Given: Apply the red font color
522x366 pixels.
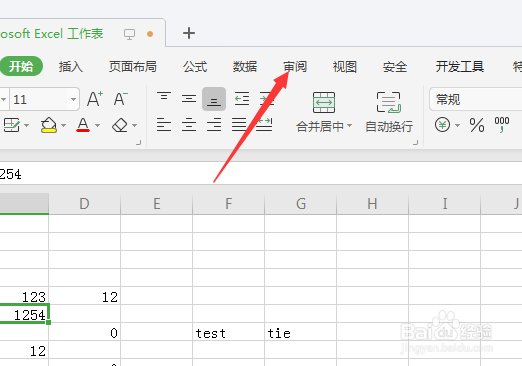Looking at the screenshot, I should click(83, 125).
